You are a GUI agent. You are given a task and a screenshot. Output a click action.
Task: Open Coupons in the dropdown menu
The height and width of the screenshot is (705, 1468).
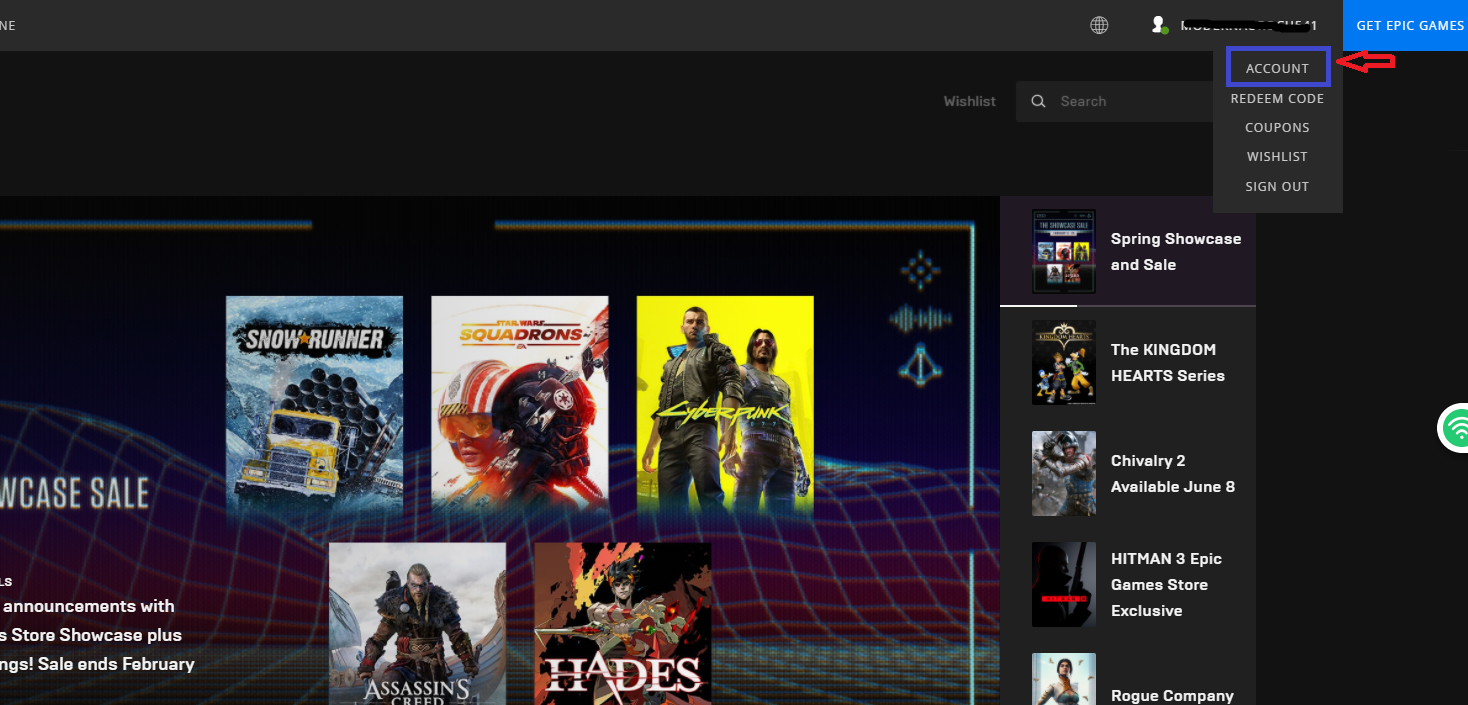1277,128
